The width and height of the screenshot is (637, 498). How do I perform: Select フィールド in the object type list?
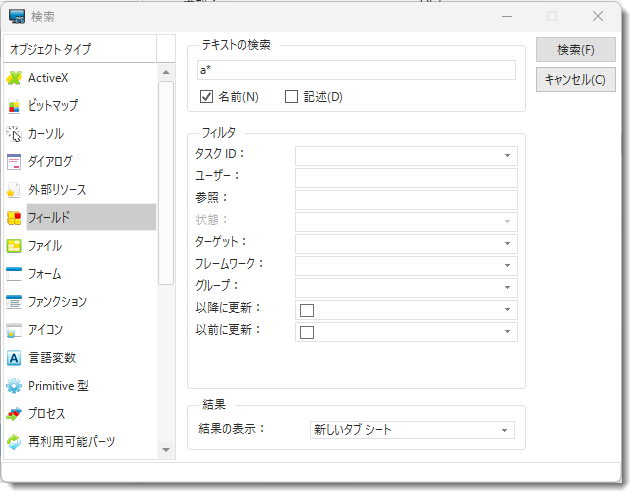point(90,217)
